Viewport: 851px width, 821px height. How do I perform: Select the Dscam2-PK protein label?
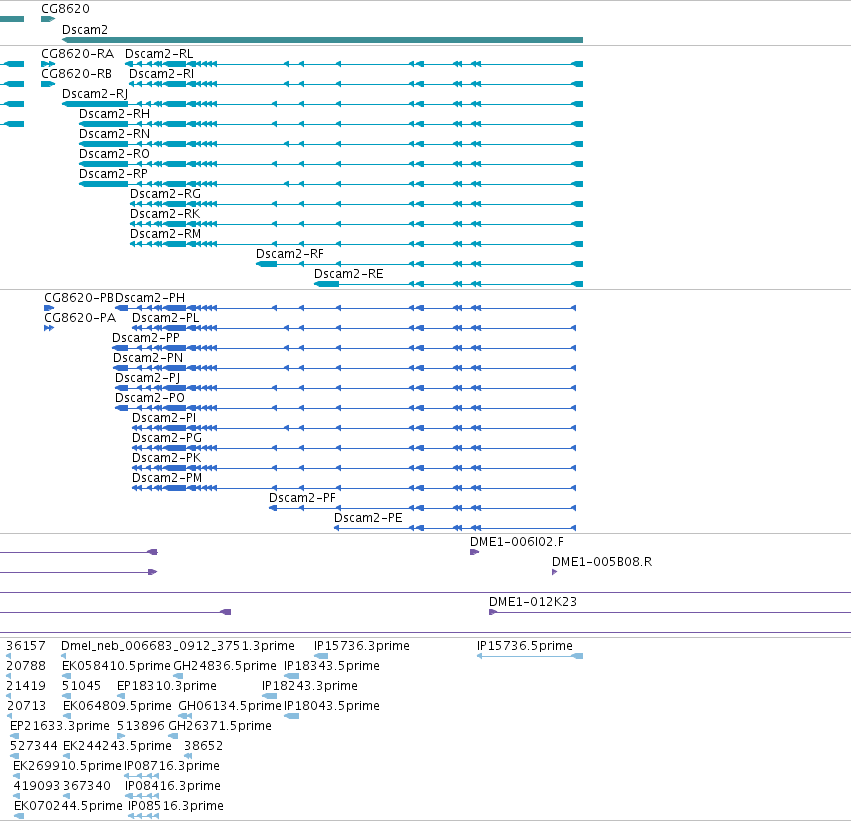click(x=167, y=458)
